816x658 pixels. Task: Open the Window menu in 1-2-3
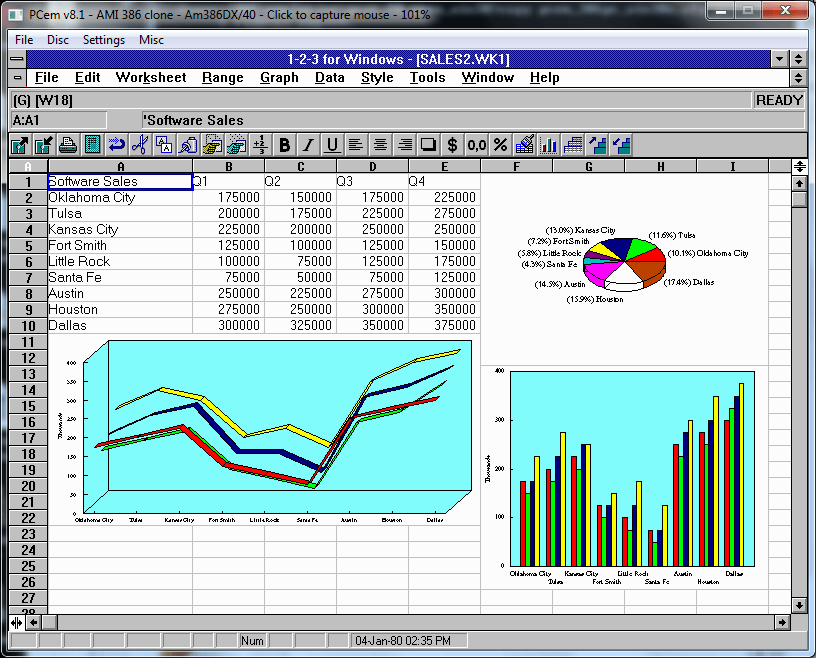[x=487, y=78]
